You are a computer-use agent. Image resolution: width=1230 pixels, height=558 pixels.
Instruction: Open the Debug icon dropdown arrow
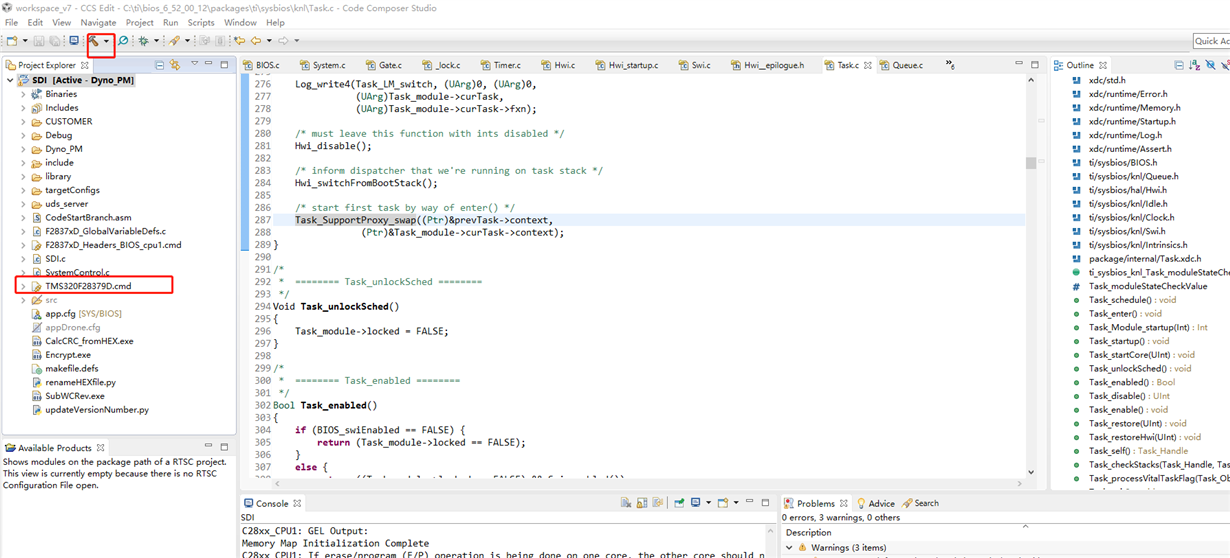pyautogui.click(x=155, y=41)
